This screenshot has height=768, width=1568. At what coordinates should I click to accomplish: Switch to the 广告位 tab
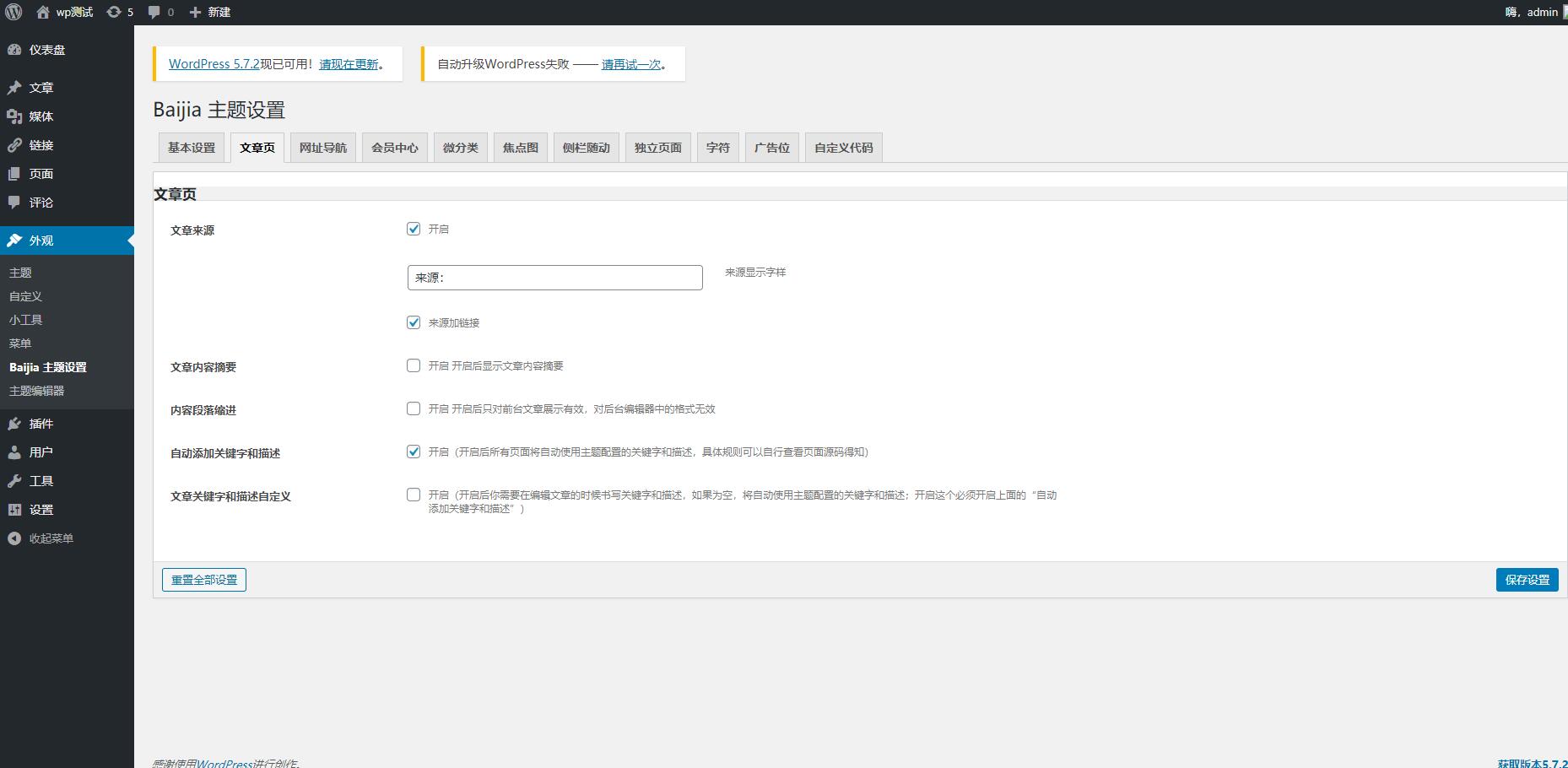pyautogui.click(x=772, y=148)
